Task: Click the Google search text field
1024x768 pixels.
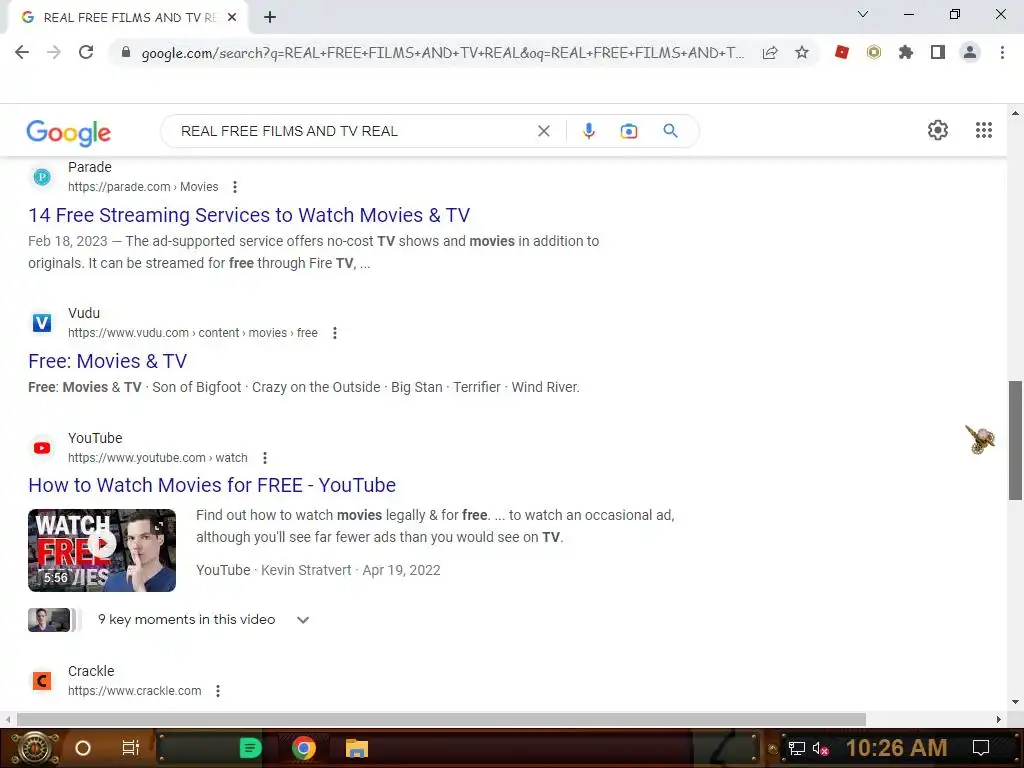Action: coord(353,131)
